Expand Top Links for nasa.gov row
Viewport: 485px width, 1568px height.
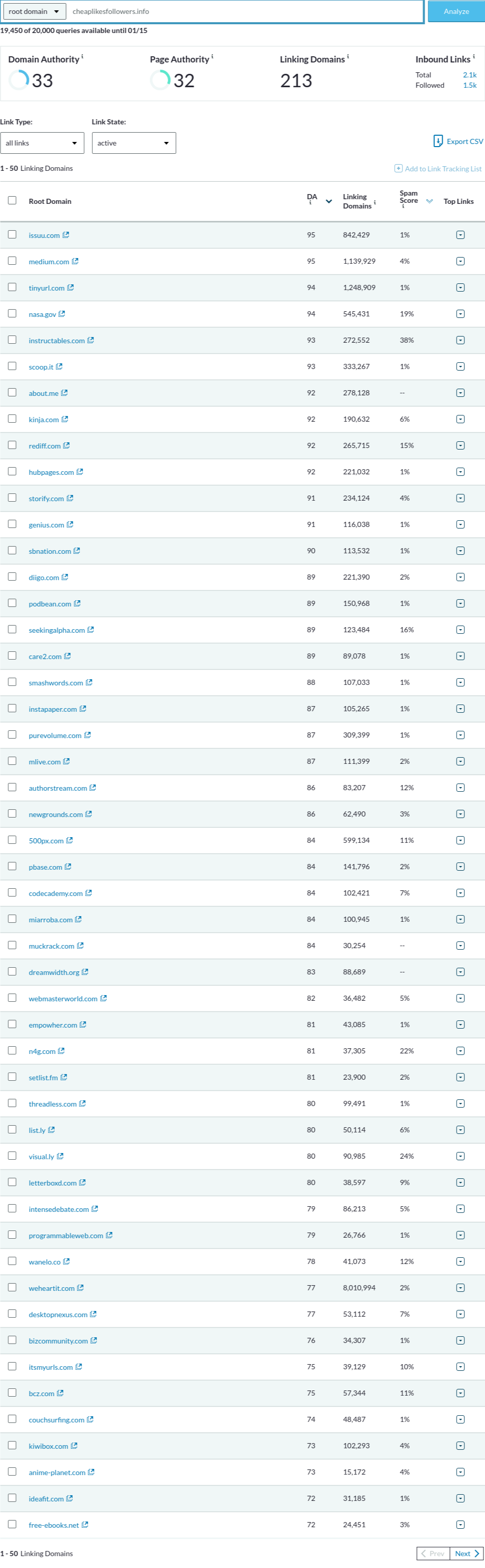pos(460,314)
